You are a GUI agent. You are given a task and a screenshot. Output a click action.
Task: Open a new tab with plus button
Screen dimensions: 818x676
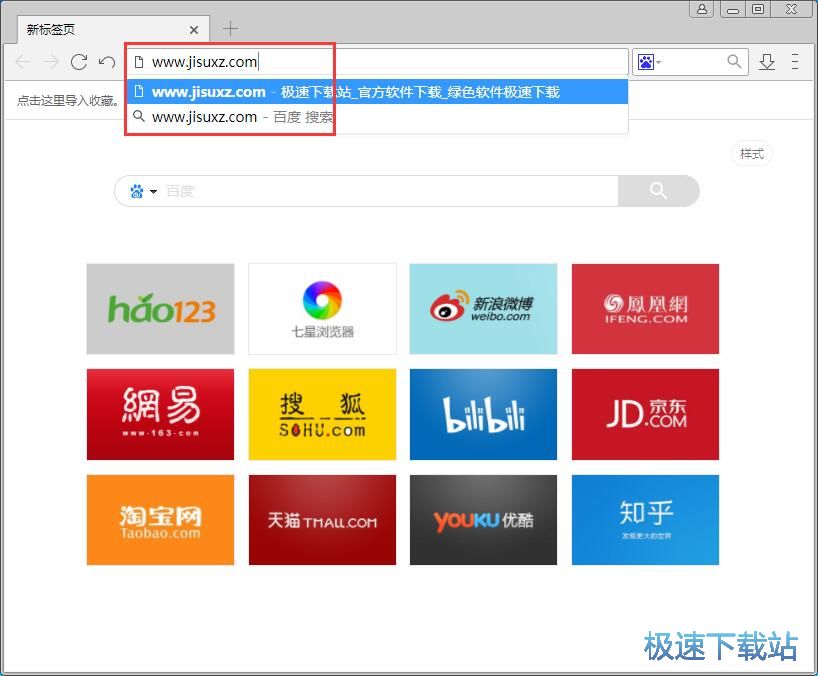tap(230, 29)
